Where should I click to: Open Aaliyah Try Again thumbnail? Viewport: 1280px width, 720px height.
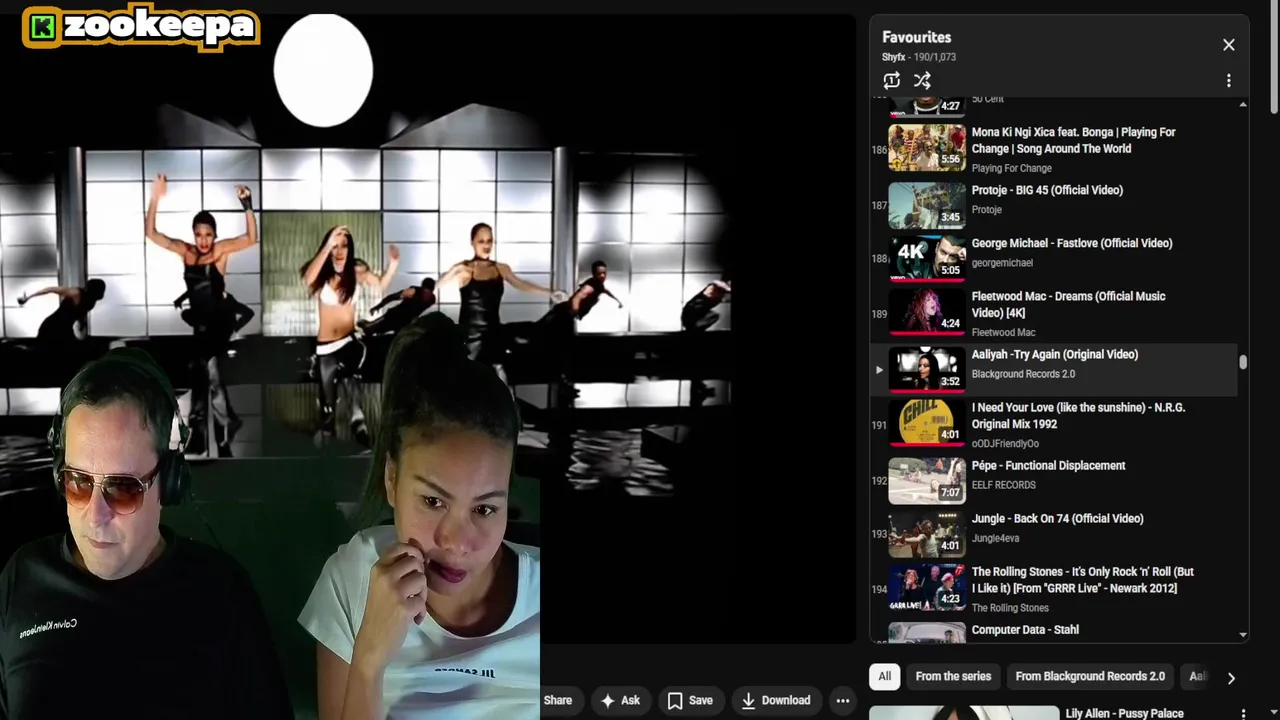[x=927, y=369]
